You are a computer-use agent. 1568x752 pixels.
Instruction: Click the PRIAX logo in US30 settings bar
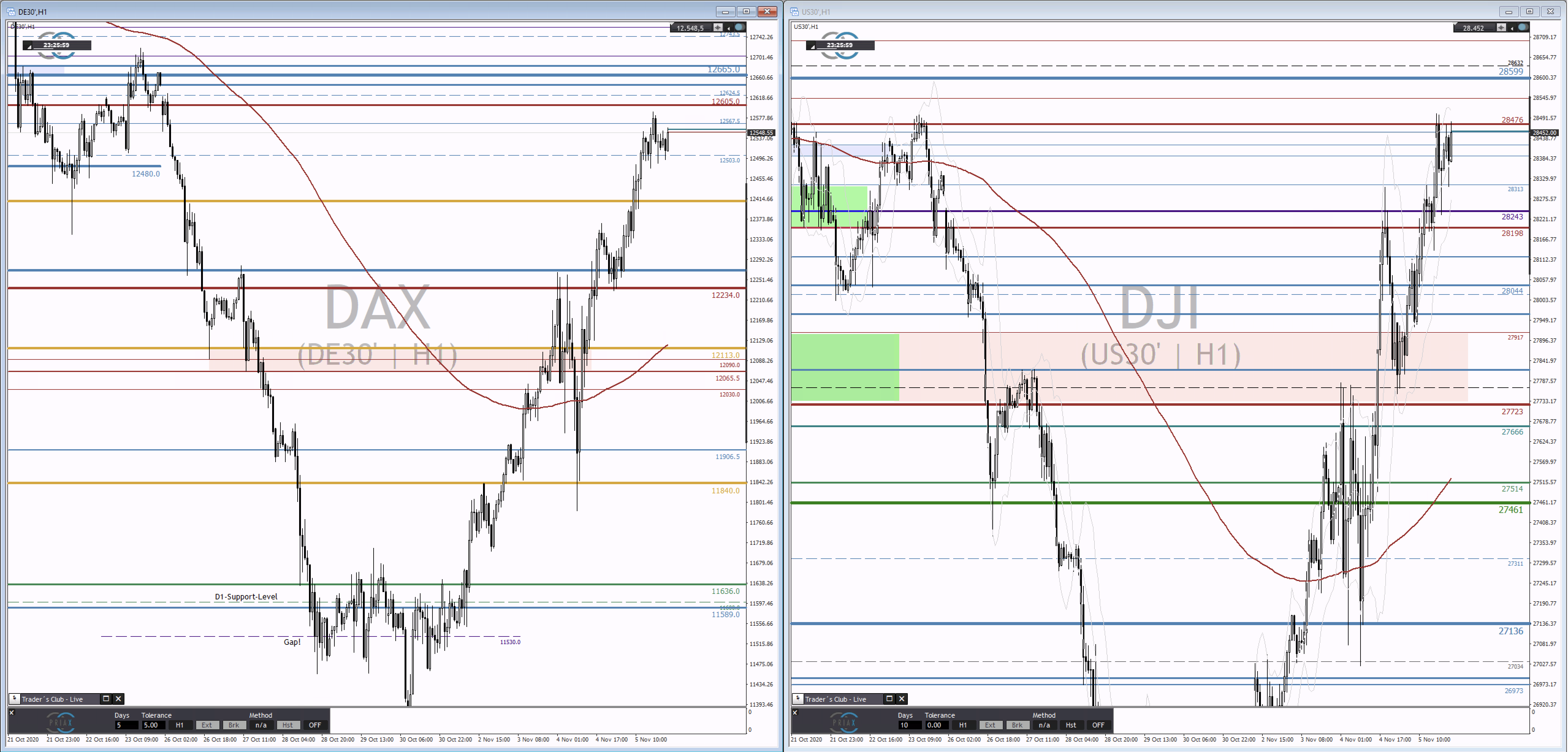click(844, 722)
